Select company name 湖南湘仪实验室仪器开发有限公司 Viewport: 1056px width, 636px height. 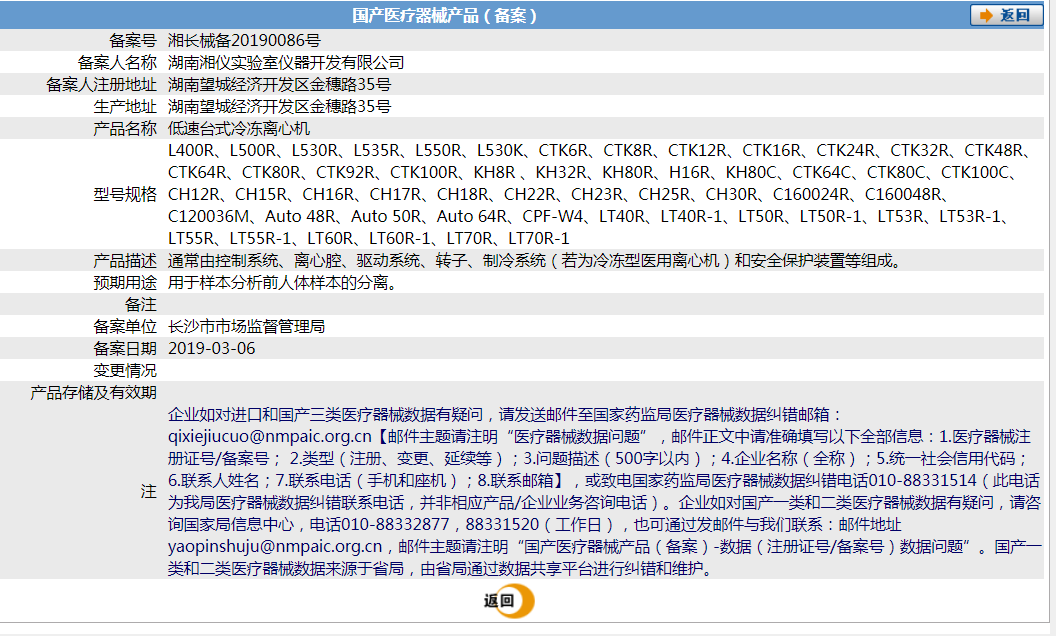[286, 63]
